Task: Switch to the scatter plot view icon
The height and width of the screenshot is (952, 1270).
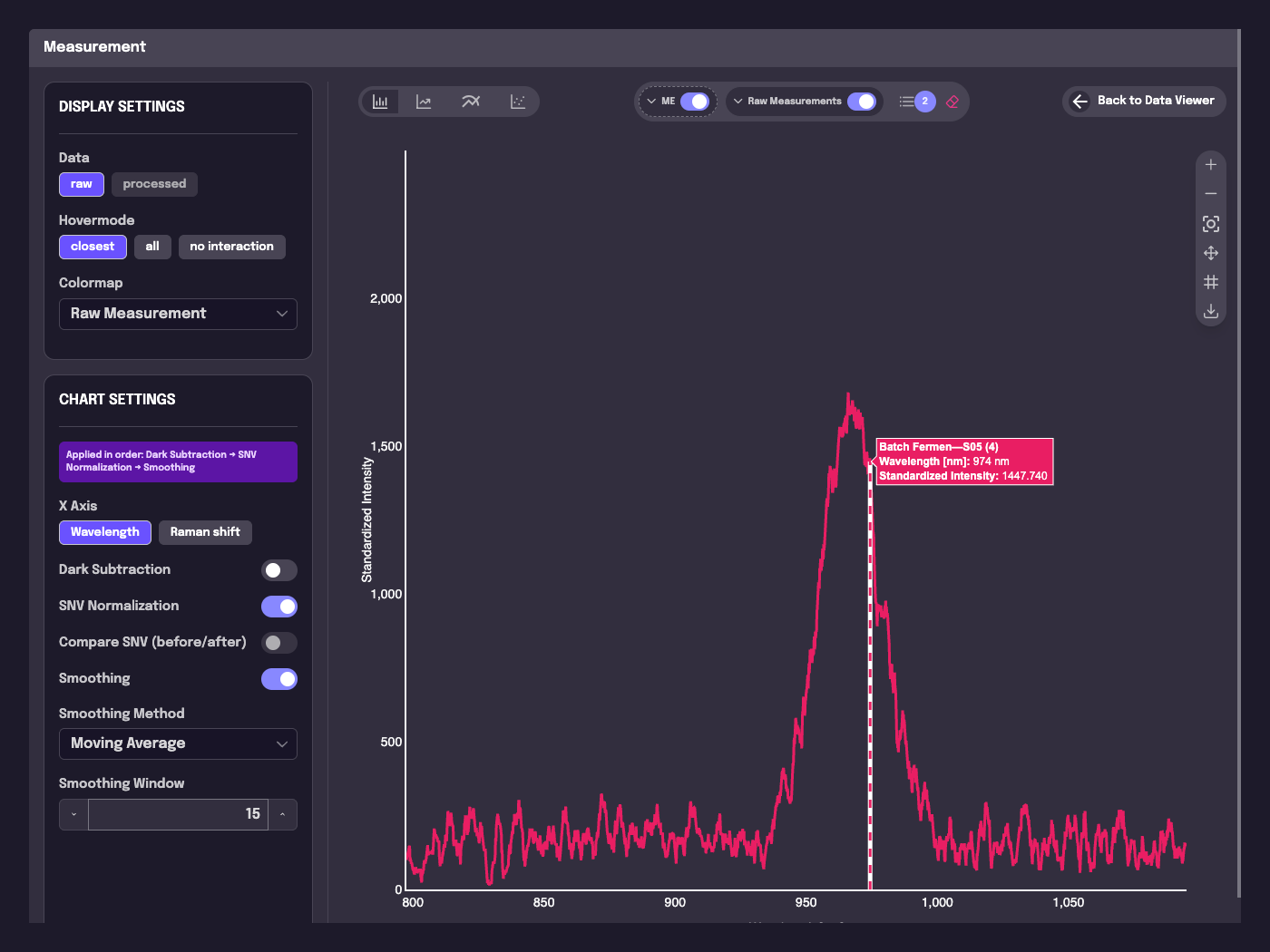Action: [x=518, y=102]
